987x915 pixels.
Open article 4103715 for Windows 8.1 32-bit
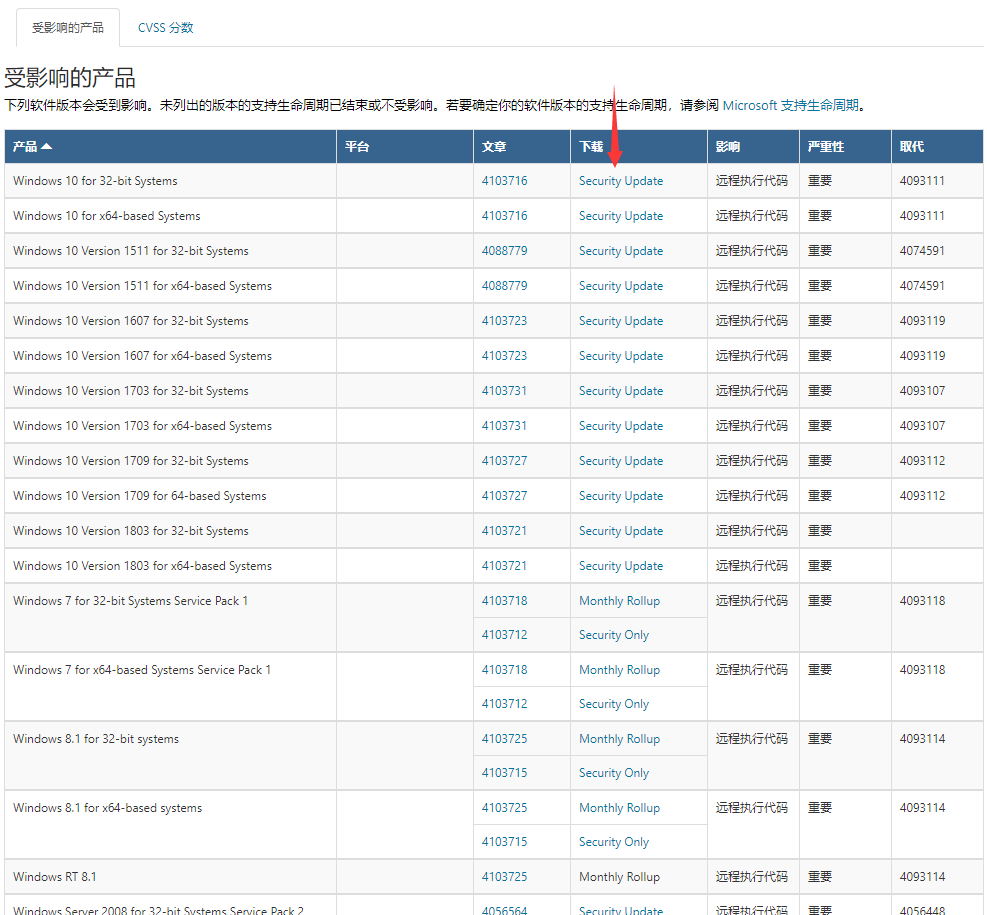click(504, 773)
